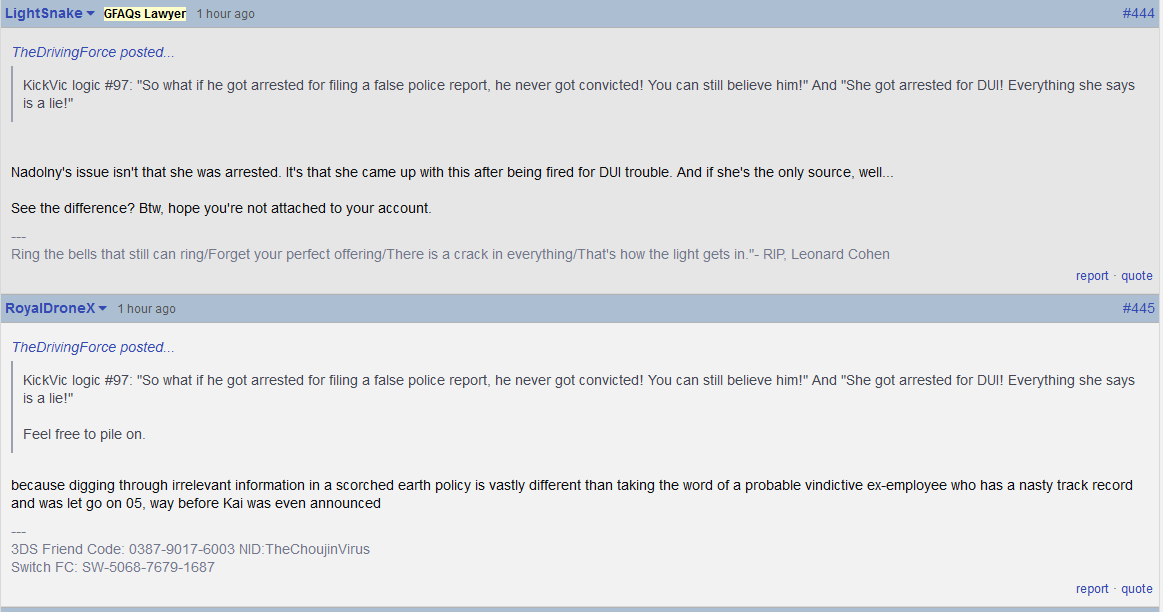The height and width of the screenshot is (612, 1163).
Task: Quote LightSnake's post #444
Action: [1136, 276]
